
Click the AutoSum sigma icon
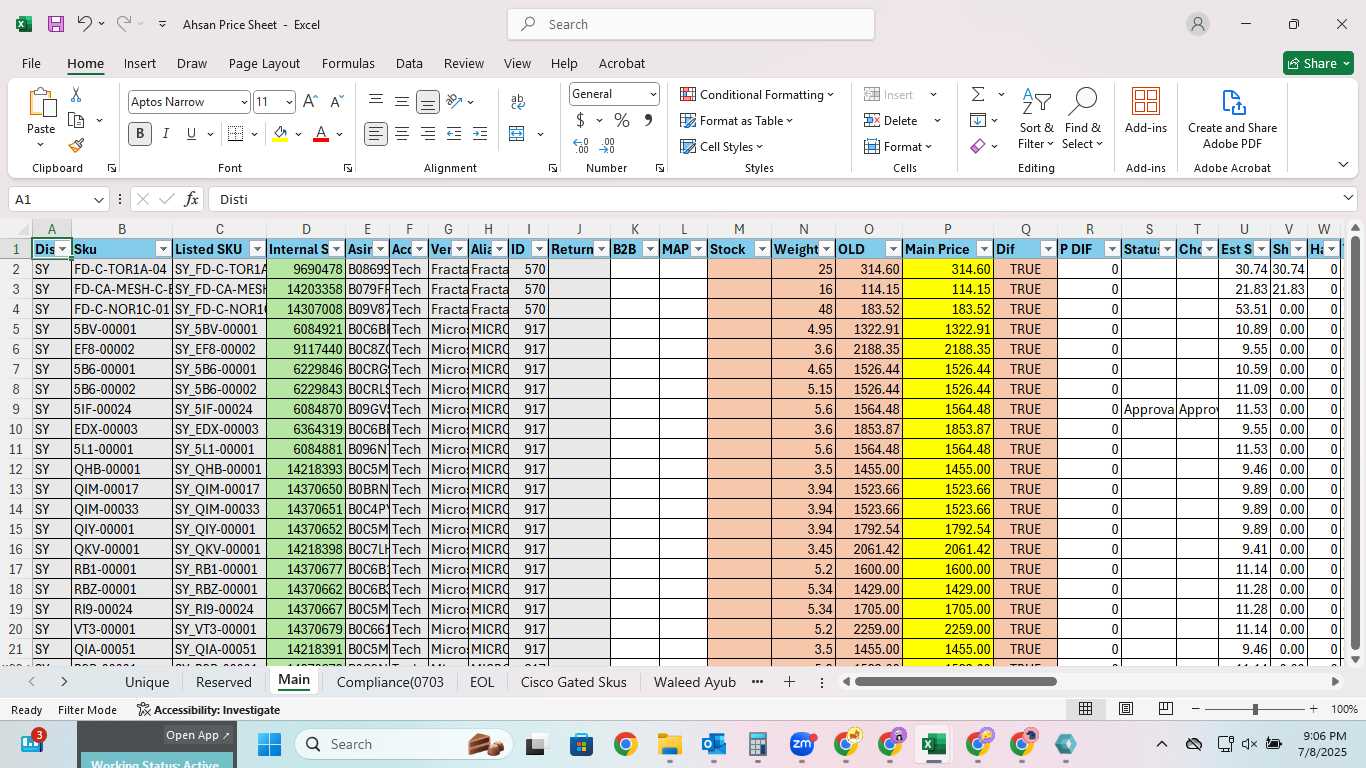[978, 94]
